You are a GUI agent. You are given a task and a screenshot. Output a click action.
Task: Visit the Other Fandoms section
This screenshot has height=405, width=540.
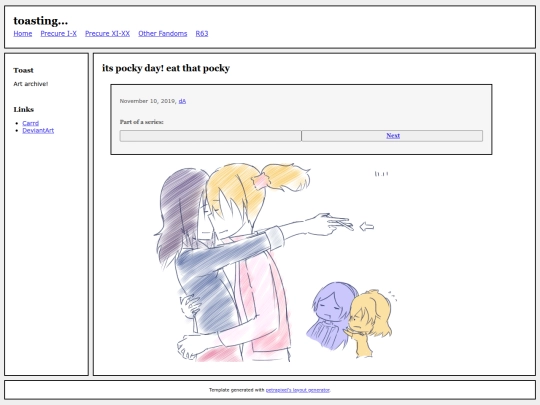tap(163, 33)
